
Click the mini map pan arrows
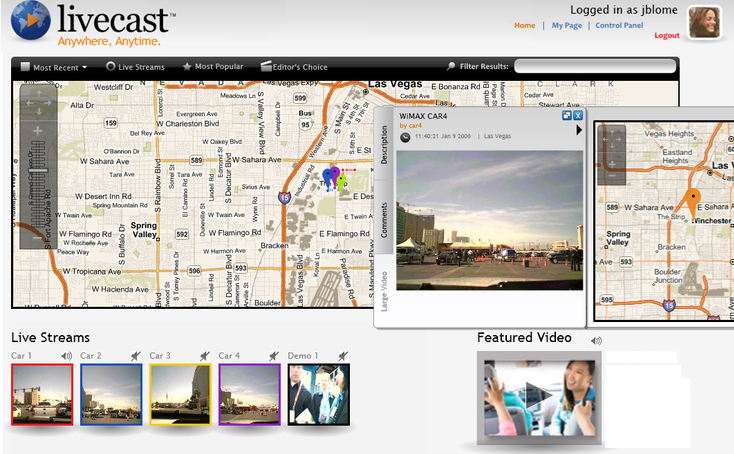click(611, 139)
